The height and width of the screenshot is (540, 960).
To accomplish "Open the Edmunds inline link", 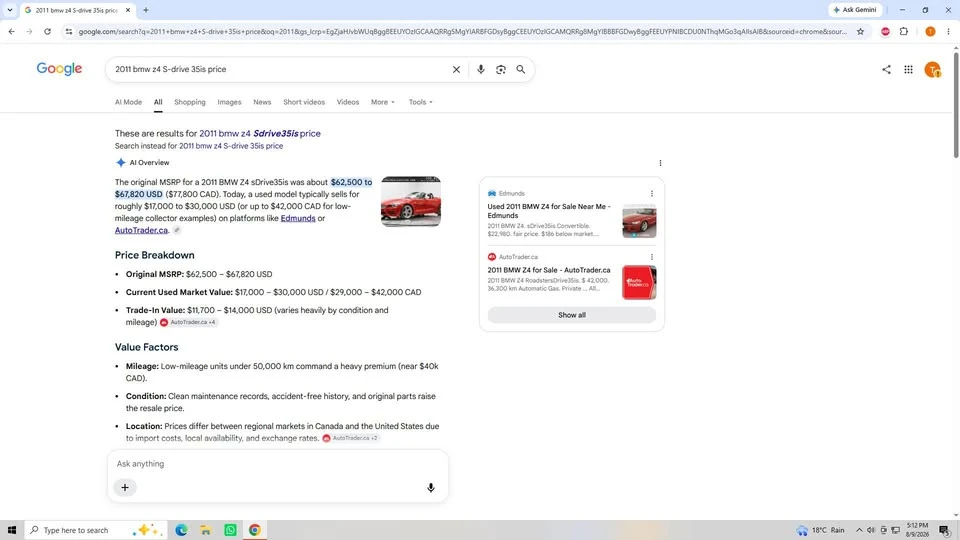I will click(298, 219).
